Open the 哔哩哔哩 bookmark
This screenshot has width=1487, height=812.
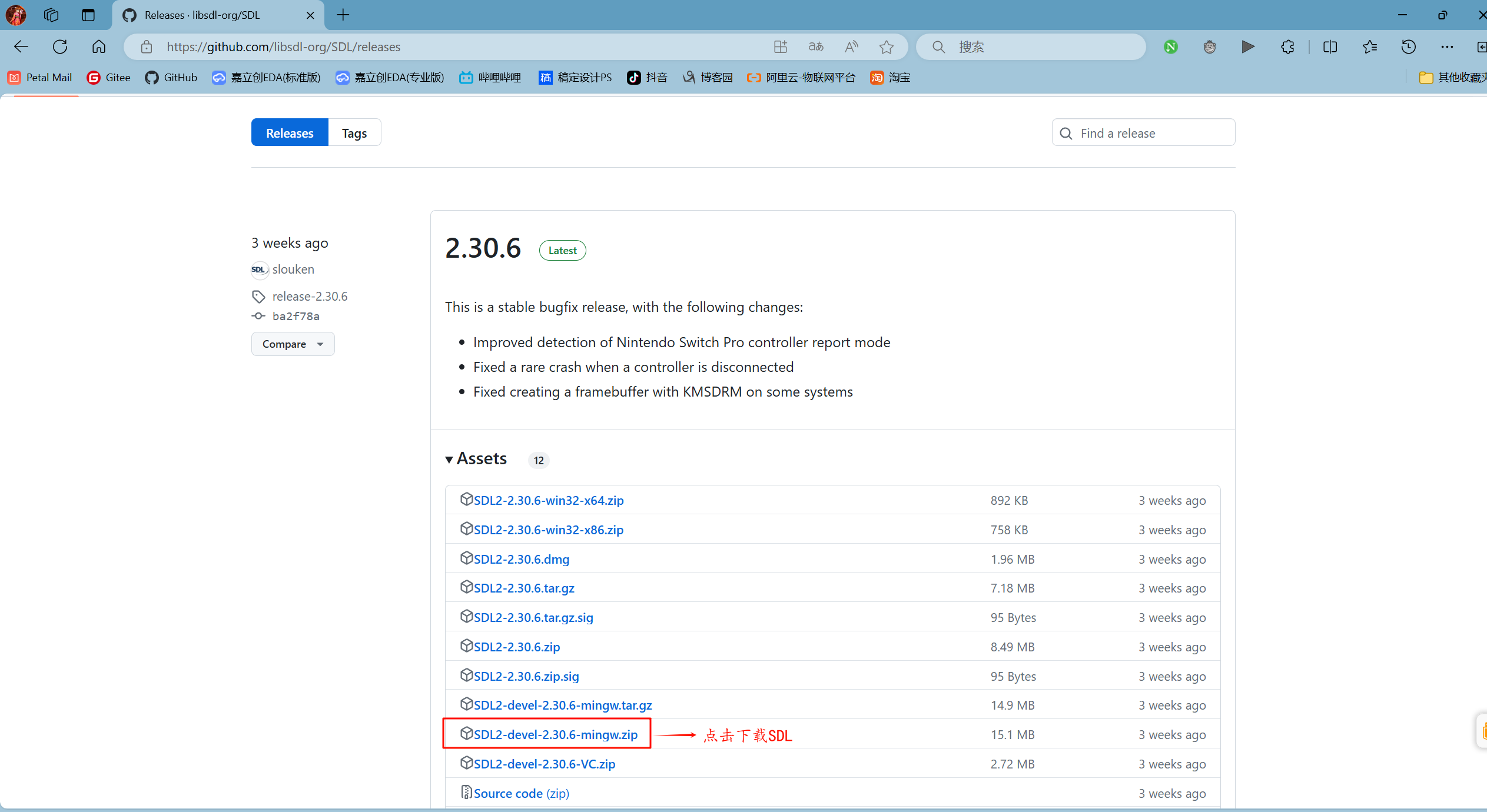tap(491, 77)
